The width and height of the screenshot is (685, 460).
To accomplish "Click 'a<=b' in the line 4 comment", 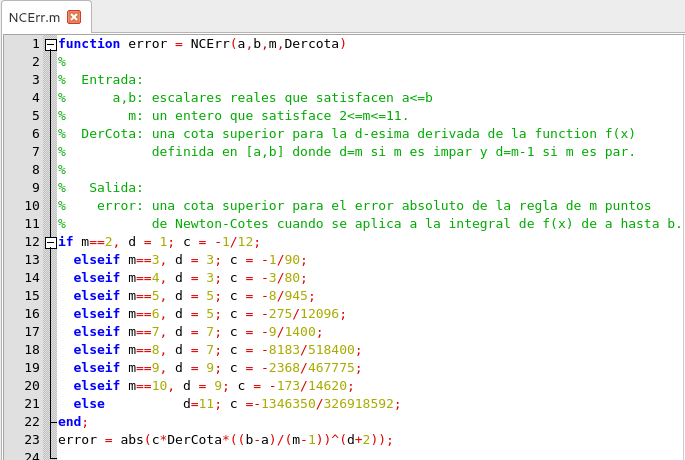I will (x=417, y=98).
